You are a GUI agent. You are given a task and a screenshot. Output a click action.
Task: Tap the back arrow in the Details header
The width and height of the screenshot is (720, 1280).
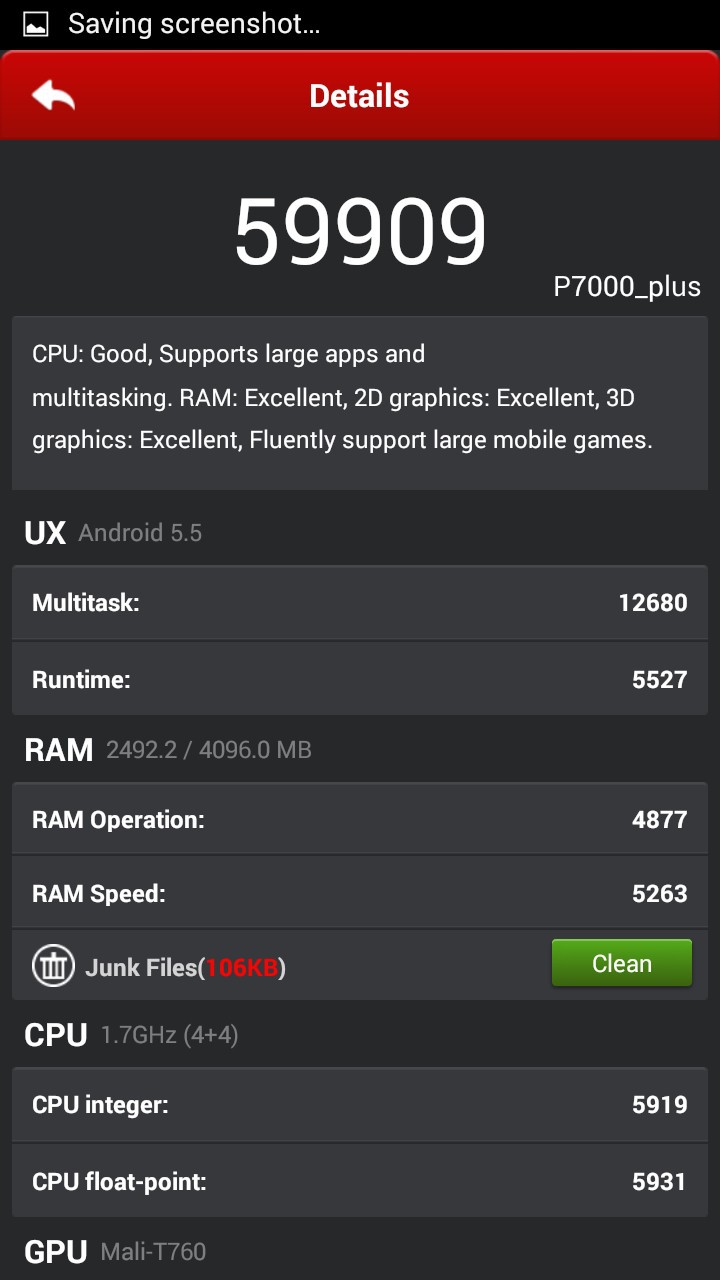click(x=55, y=94)
